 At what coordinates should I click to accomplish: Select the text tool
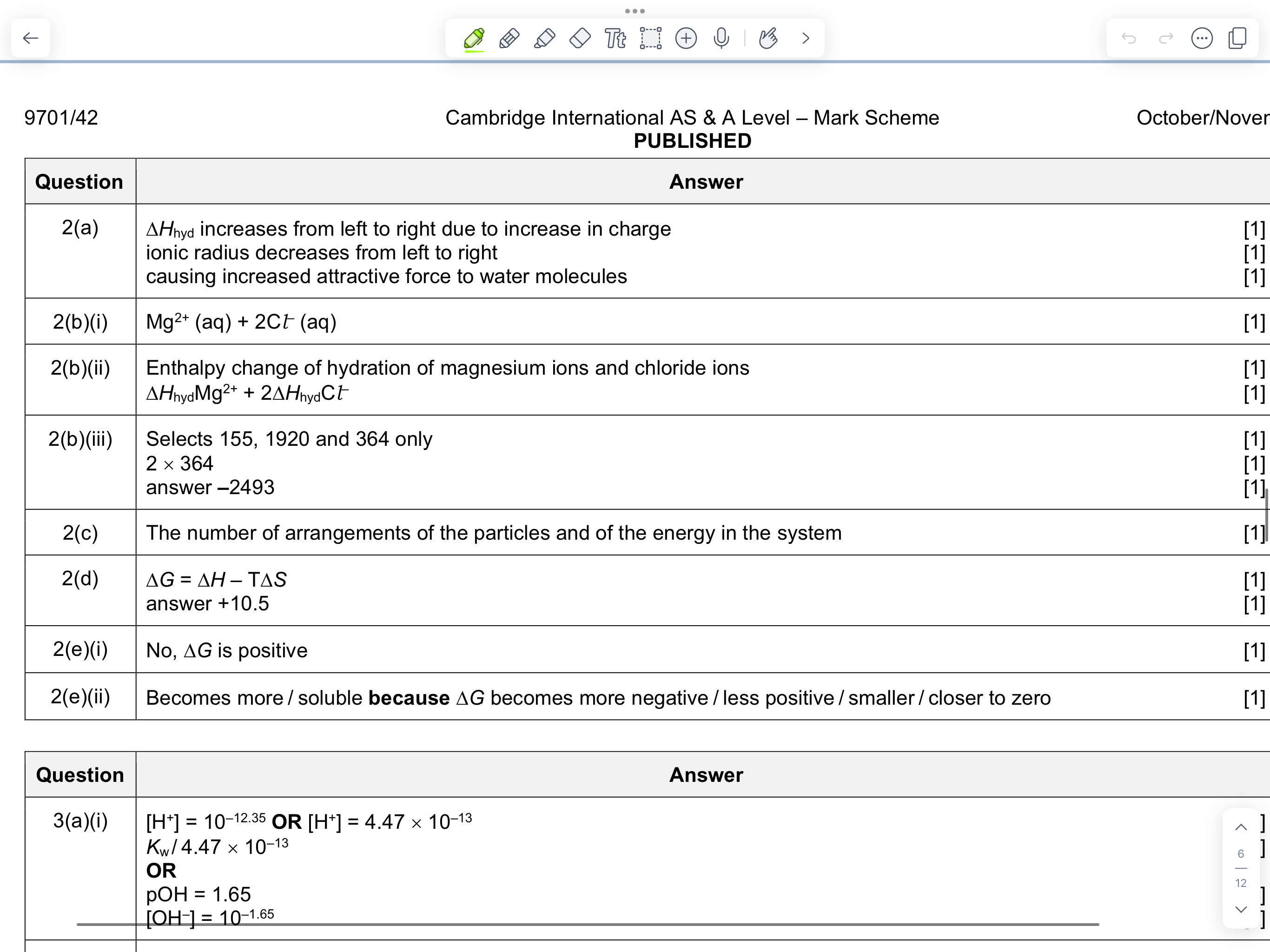tap(615, 39)
